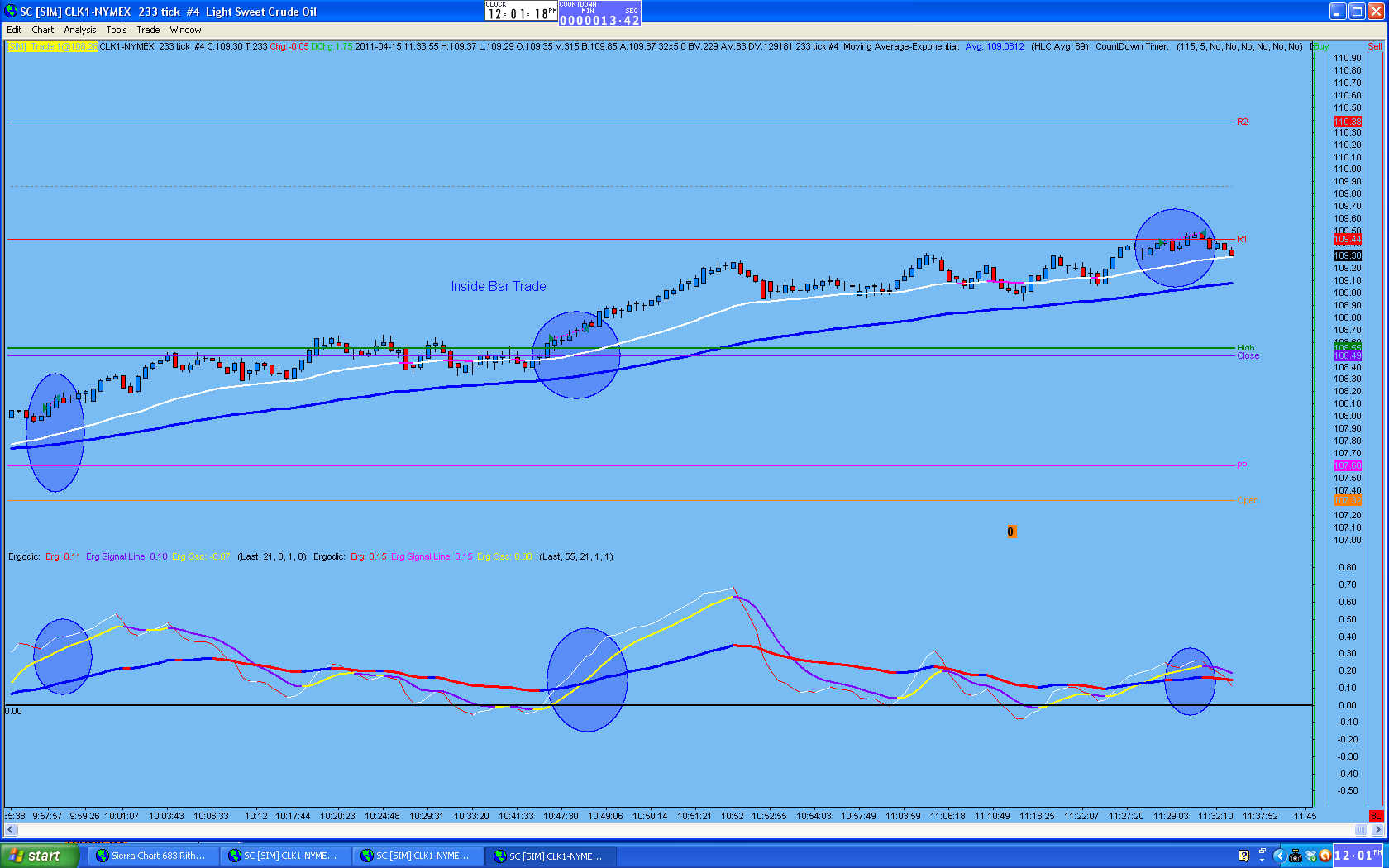The image size is (1389, 868).
Task: Click the PP pivot line label
Action: point(1242,465)
